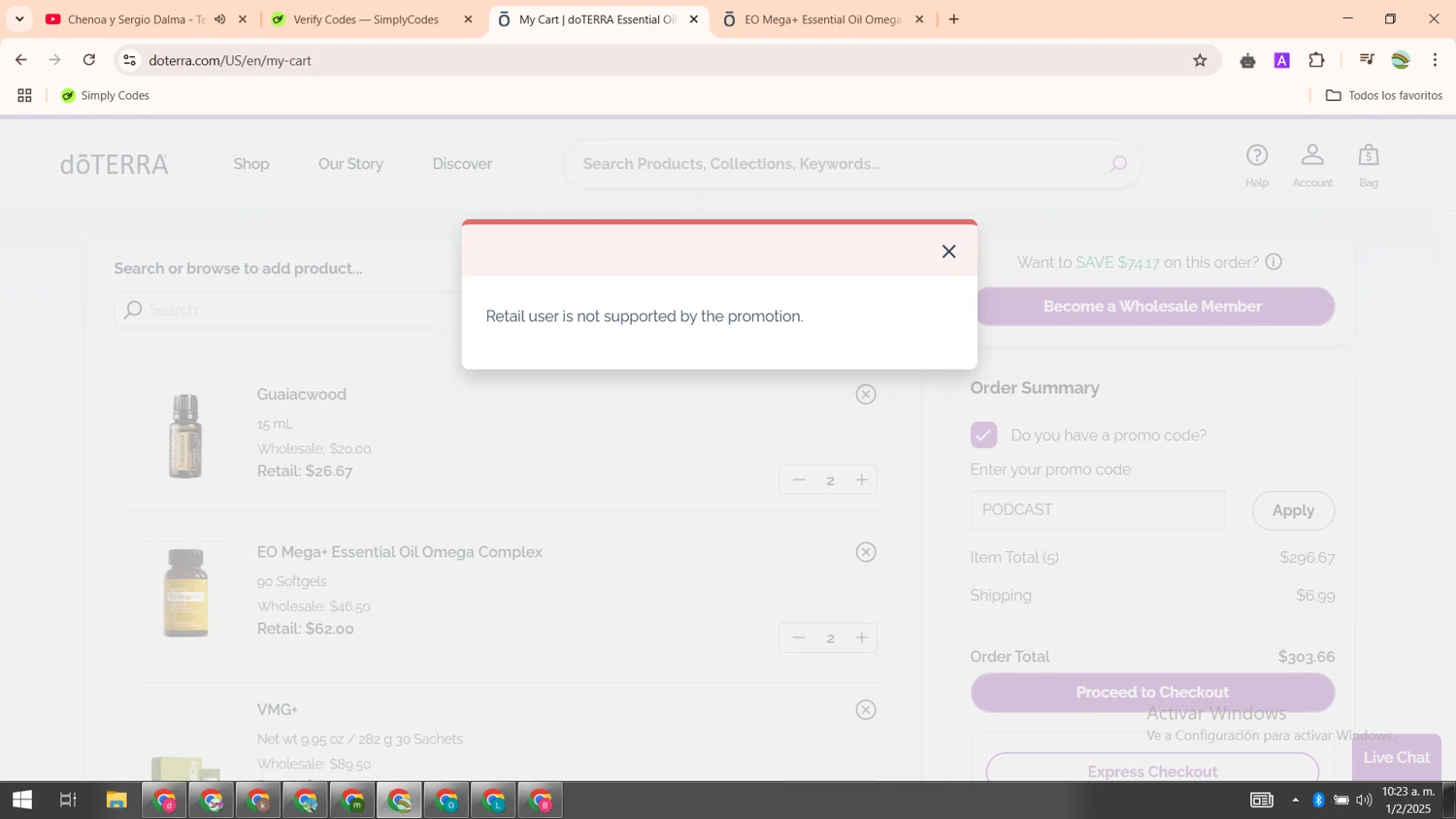This screenshot has width=1456, height=819.
Task: Click the doTERRA logo
Action: pos(115,164)
